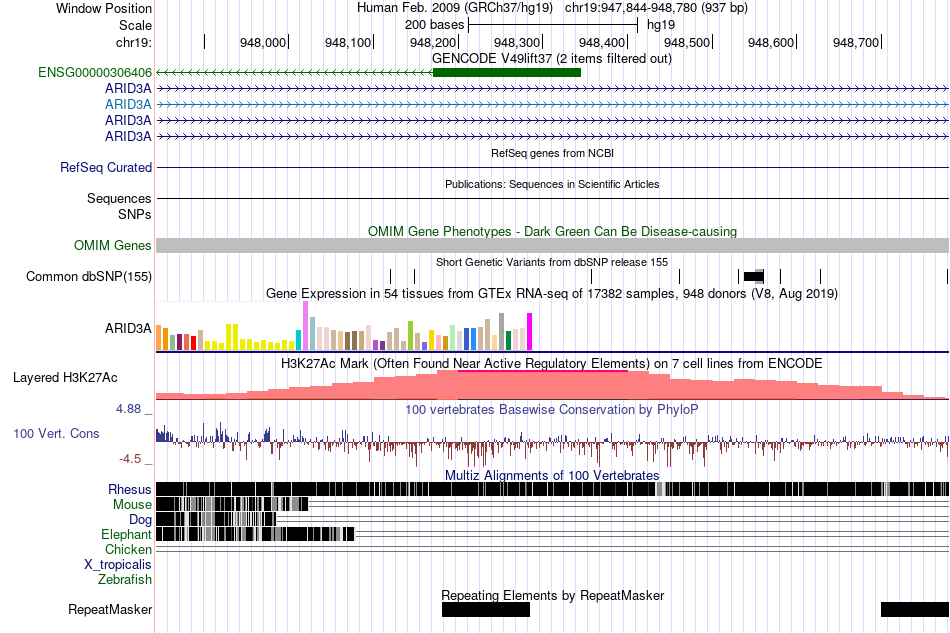Click the Multiz Alignments of 100 Vertebrates title
Image resolution: width=950 pixels, height=633 pixels.
552,476
